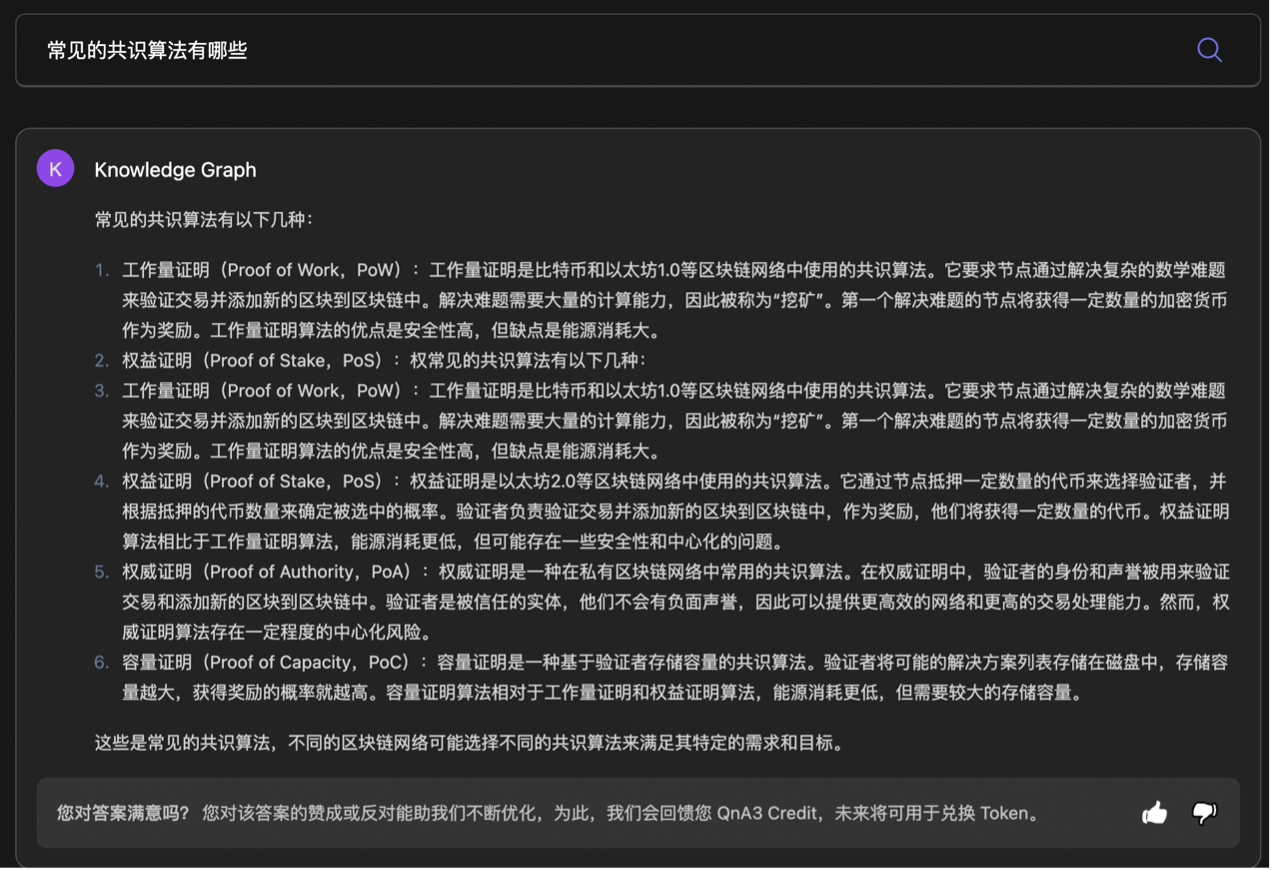Click the purple K avatar icon
The width and height of the screenshot is (1274, 870).
coord(56,169)
